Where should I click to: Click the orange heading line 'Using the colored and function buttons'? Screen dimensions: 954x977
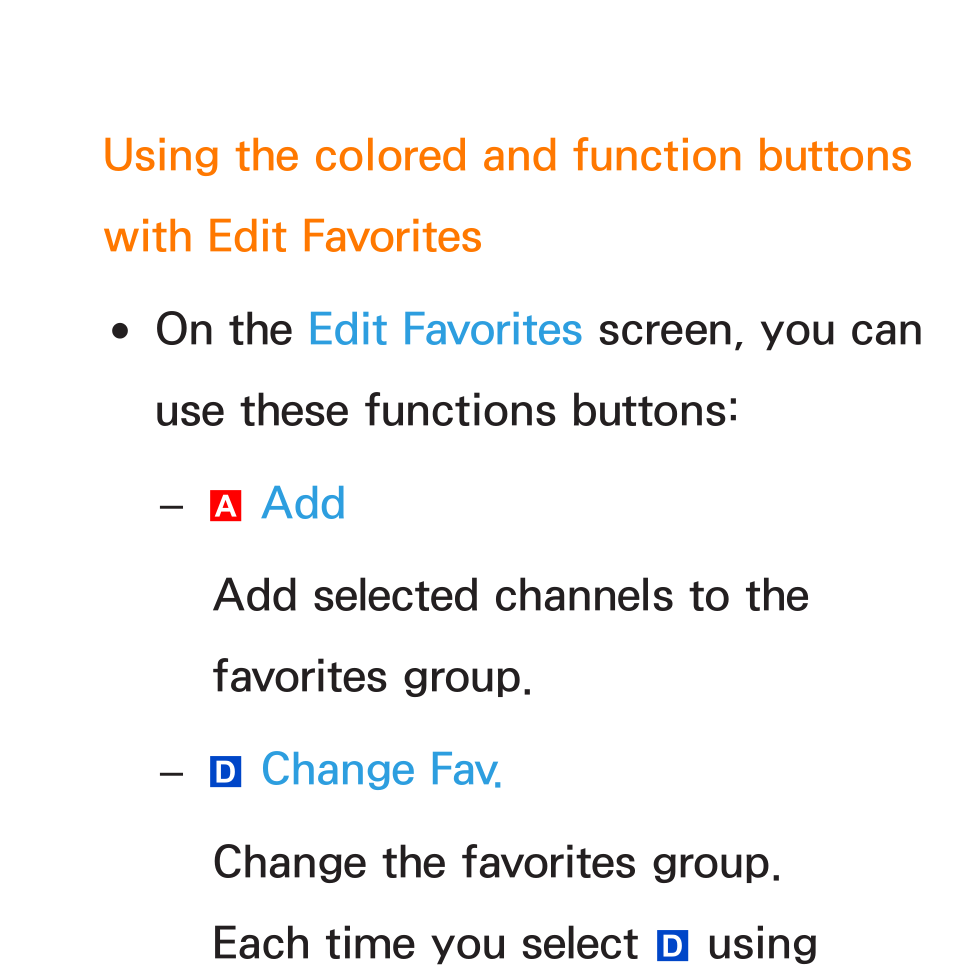click(507, 156)
